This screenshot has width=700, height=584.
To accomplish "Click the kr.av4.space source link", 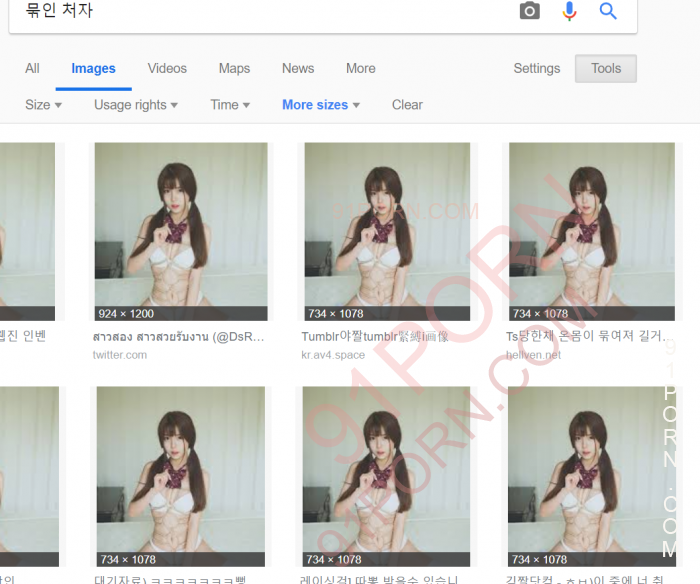I will (x=335, y=355).
